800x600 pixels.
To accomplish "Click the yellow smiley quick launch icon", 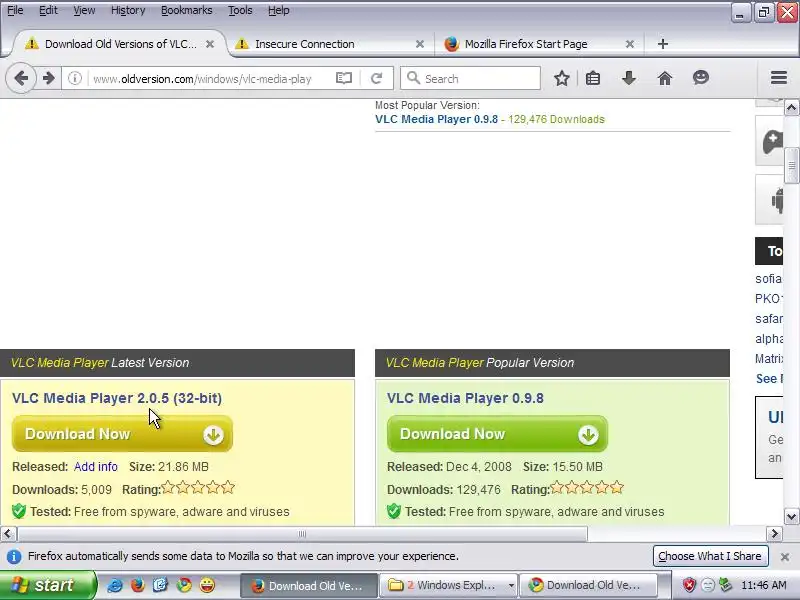I will point(207,585).
